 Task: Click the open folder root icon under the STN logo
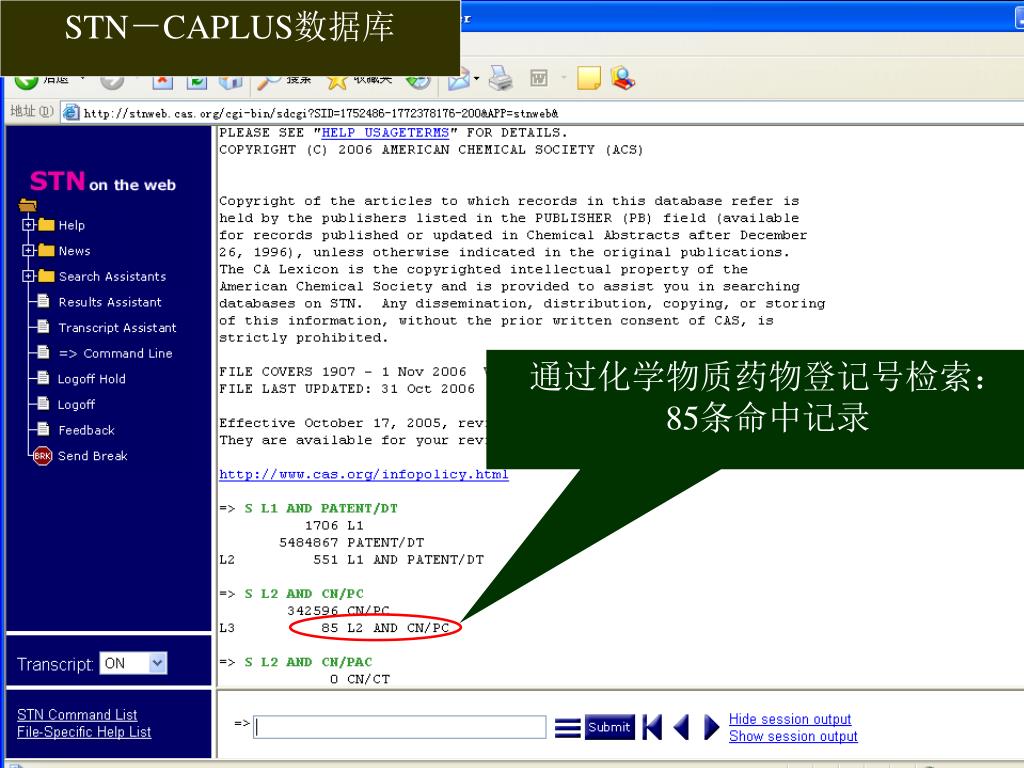27,205
